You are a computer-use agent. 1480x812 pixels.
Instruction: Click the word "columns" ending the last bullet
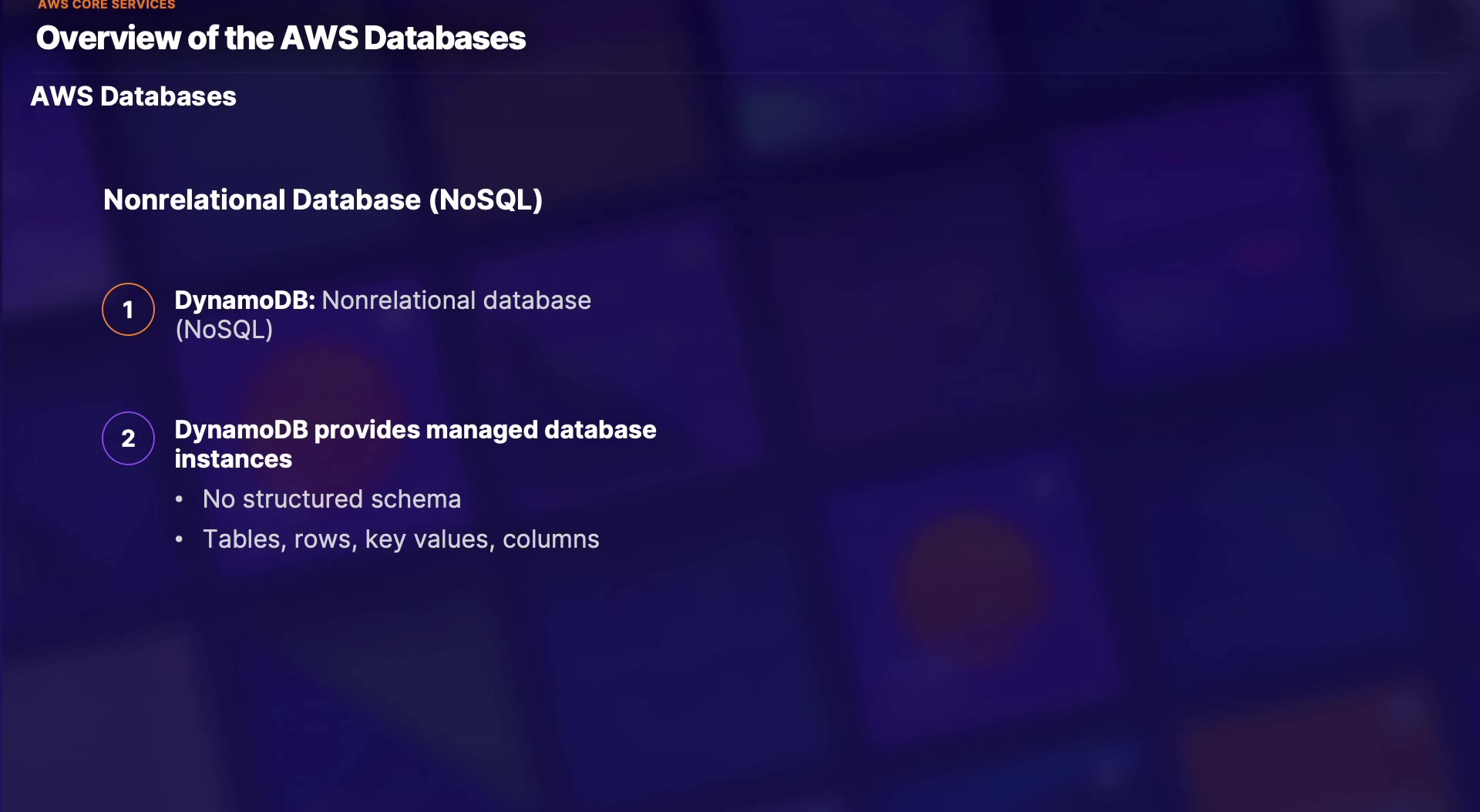click(550, 539)
